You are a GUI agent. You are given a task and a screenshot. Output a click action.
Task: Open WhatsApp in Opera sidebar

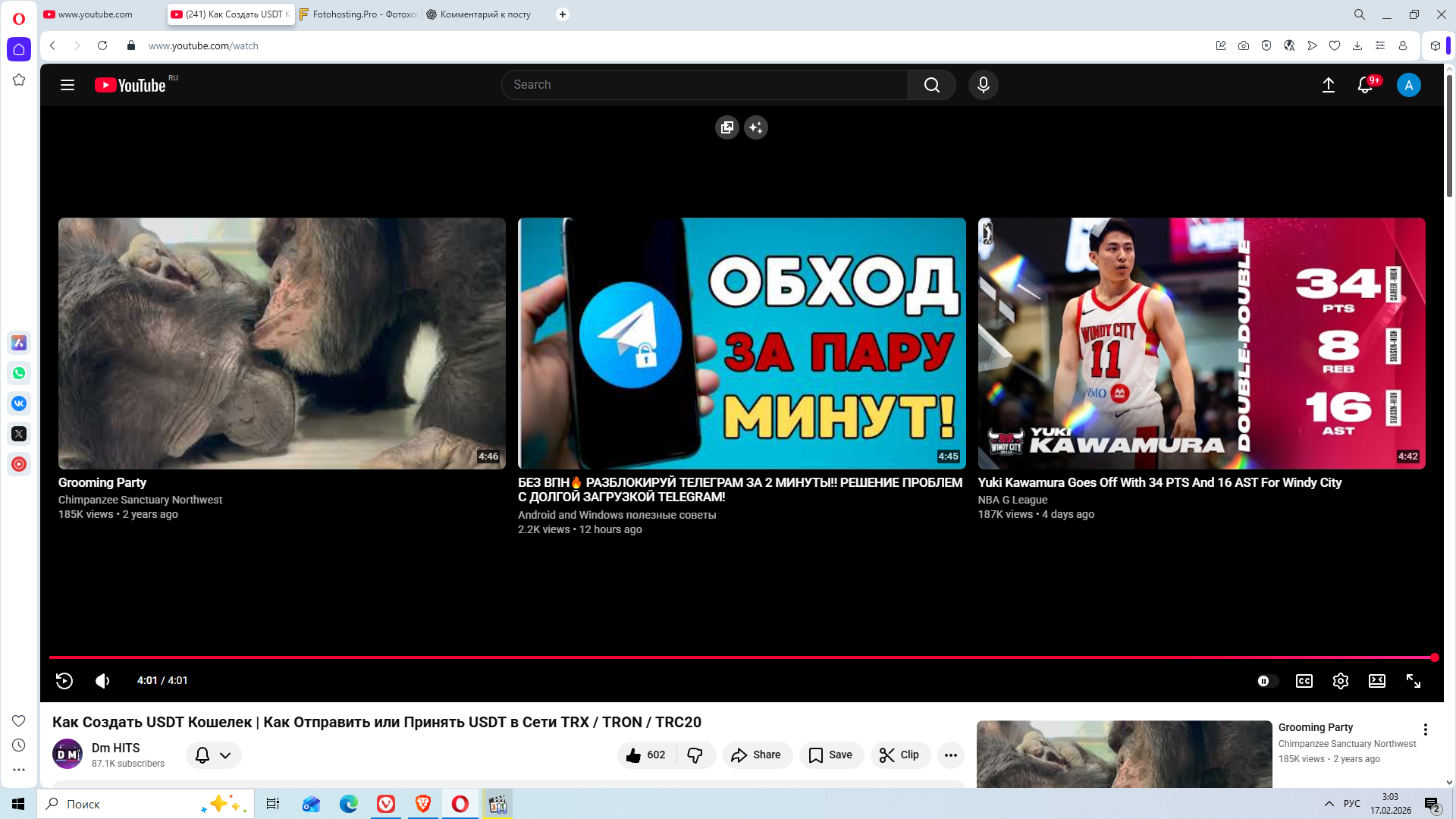pos(19,373)
